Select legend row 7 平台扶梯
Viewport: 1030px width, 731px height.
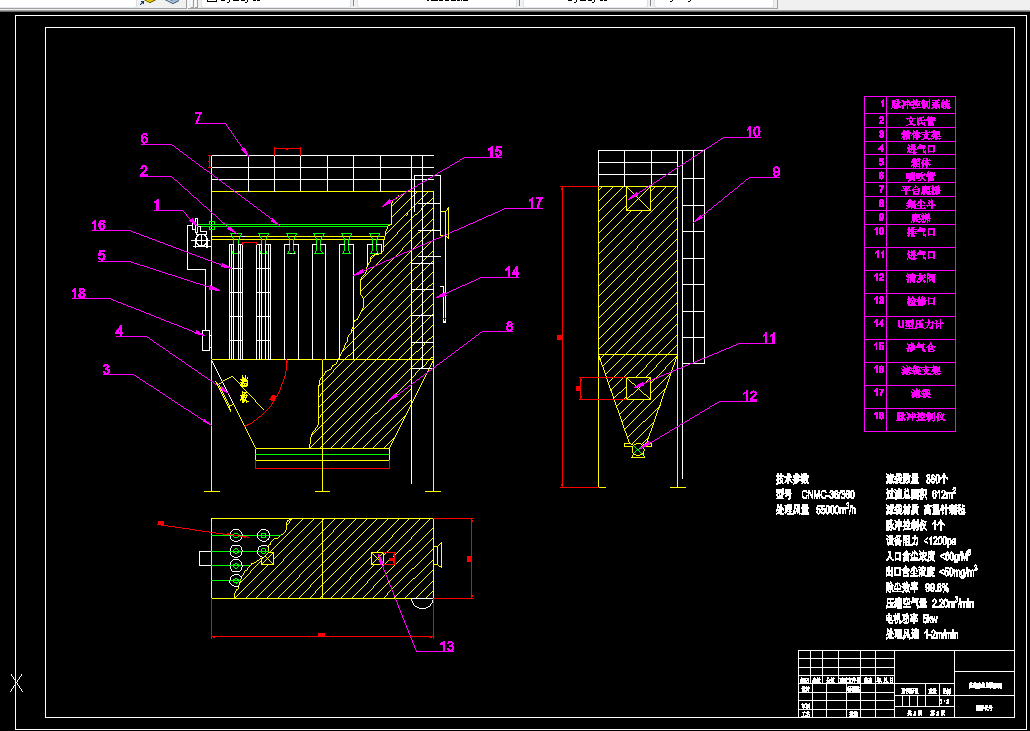tap(910, 190)
